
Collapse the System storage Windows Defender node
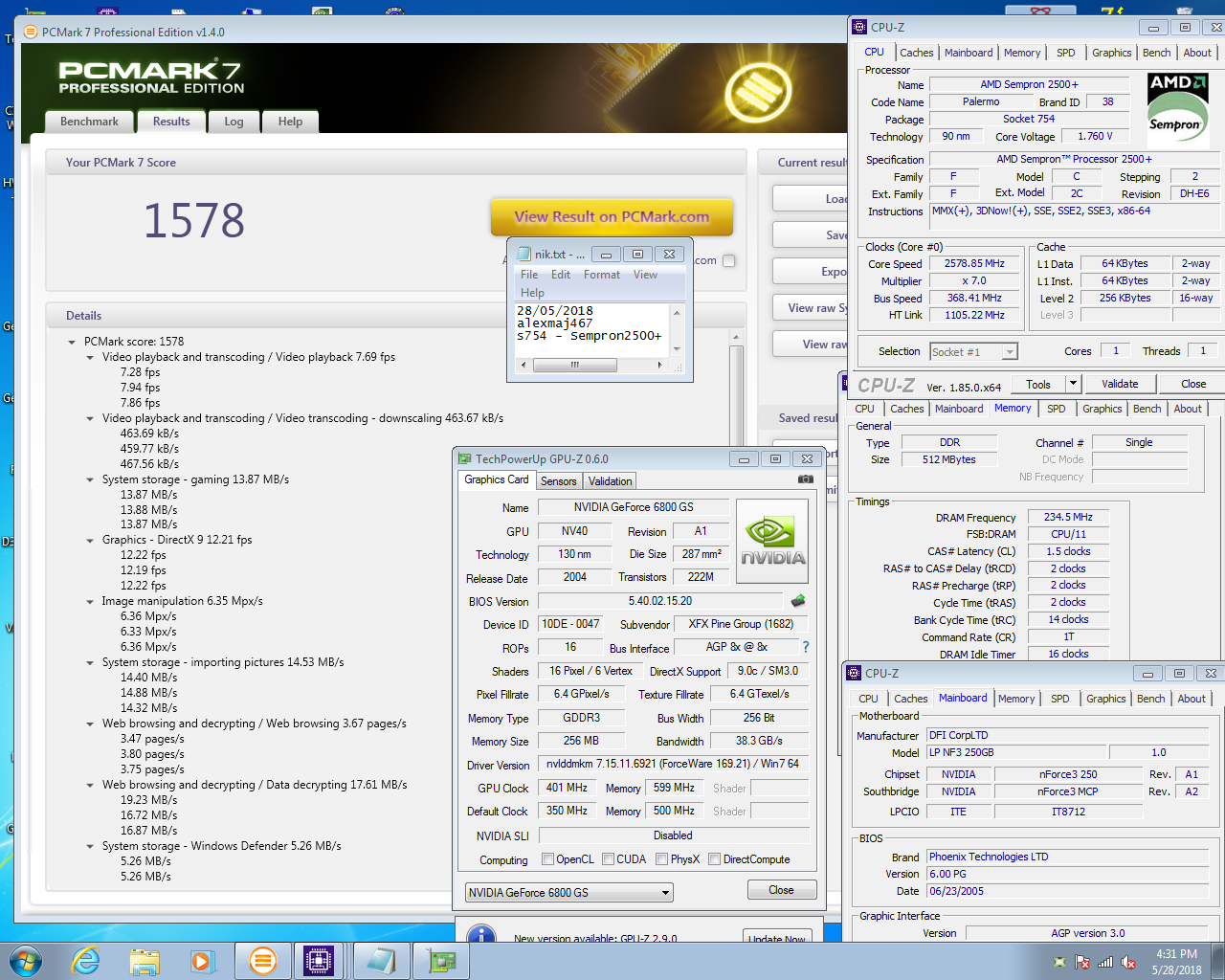[90, 846]
